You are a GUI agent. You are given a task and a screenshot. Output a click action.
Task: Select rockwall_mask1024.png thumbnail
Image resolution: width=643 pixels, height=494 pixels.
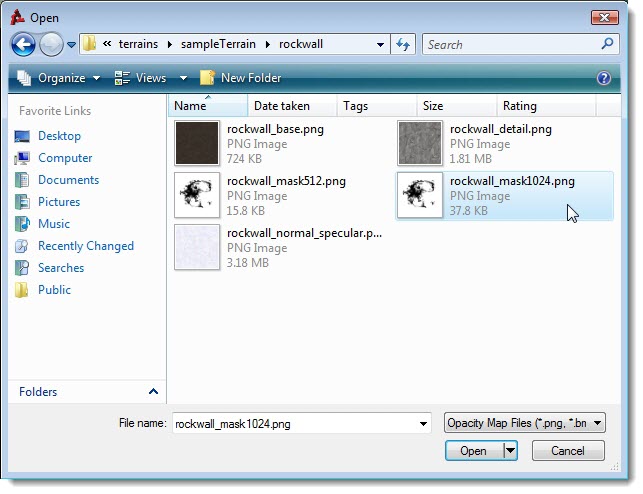420,195
